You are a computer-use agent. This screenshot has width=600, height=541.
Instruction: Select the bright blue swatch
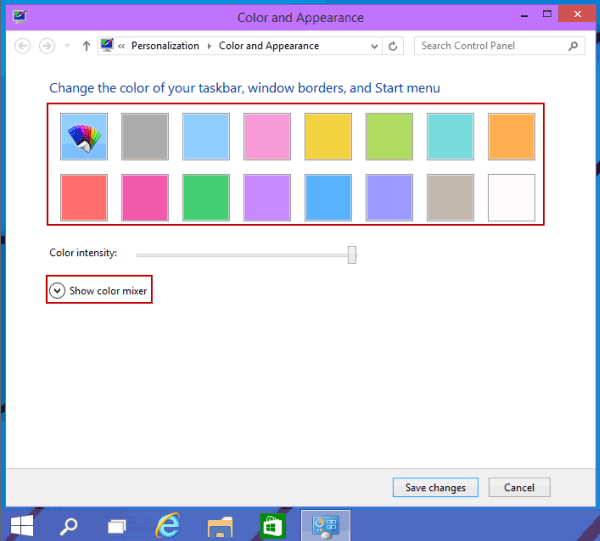pyautogui.click(x=328, y=198)
